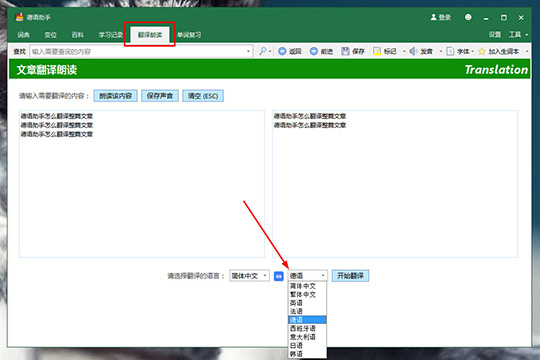Open the 登录 login user icon
This screenshot has width=540, height=360.
click(434, 17)
